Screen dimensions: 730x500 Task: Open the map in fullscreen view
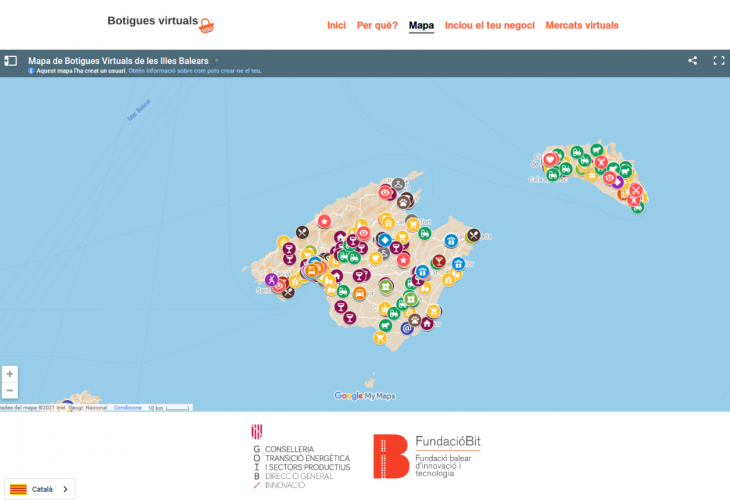[x=718, y=61]
